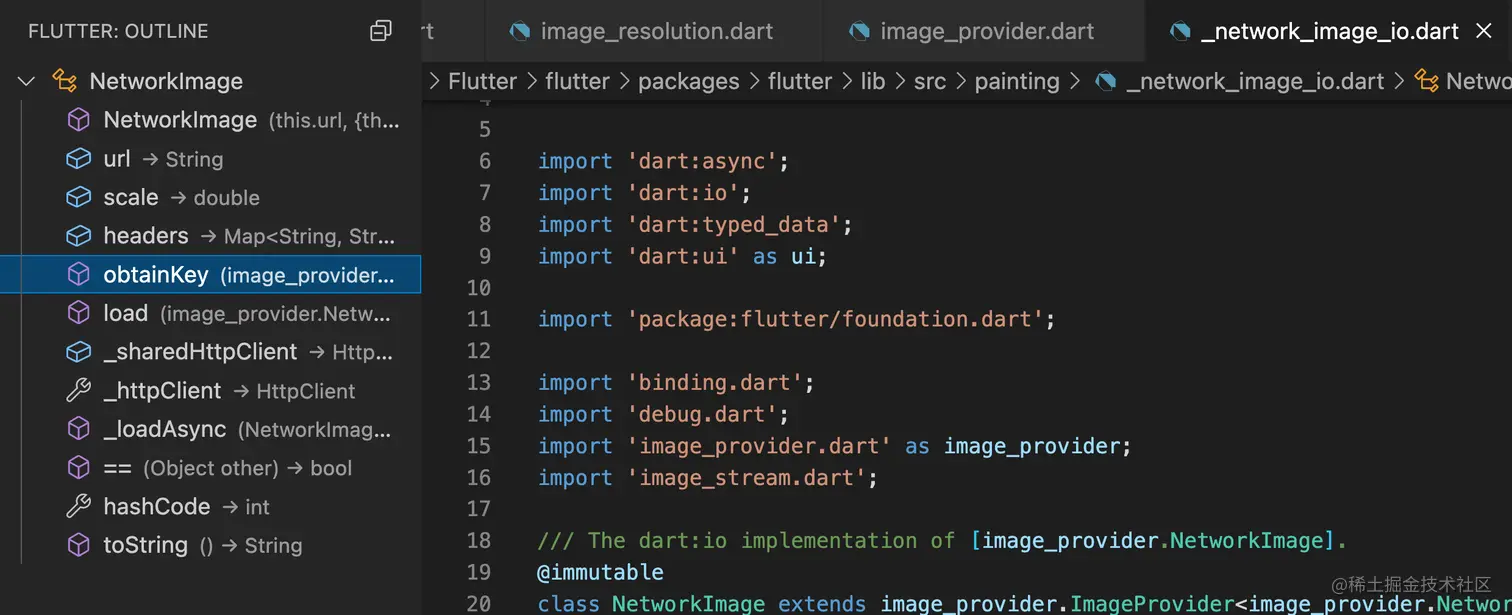Image resolution: width=1512 pixels, height=615 pixels.
Task: Click the Dart file icon in breadcrumb
Action: [1106, 81]
